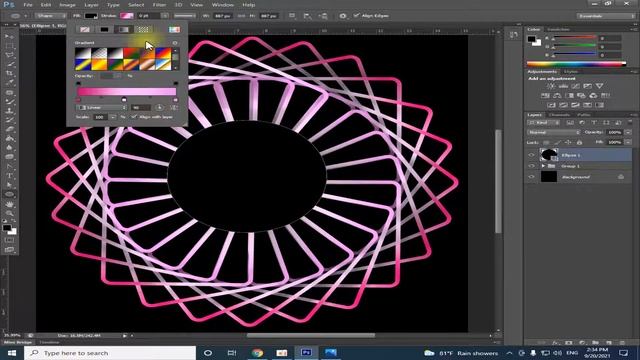The height and width of the screenshot is (360, 640).
Task: Open the layer Fill dropdown arrow
Action: click(628, 142)
